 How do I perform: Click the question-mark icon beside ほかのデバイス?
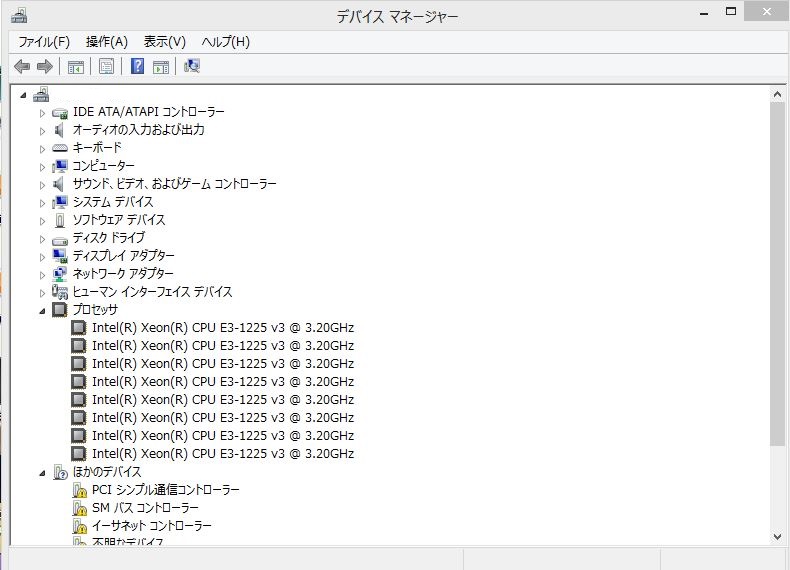click(60, 472)
